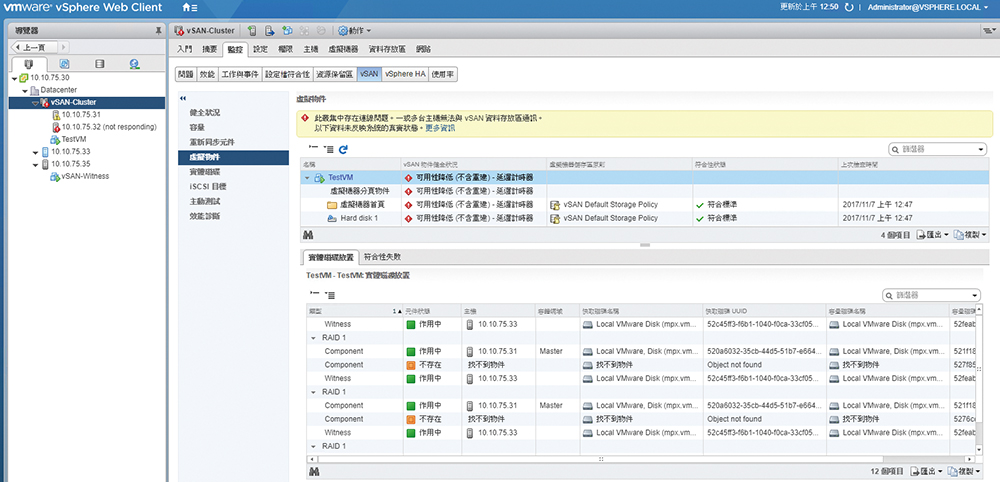Viewport: 1000px width, 482px height.
Task: Collapse the 10.10.75.35 tree node
Action: 34,164
